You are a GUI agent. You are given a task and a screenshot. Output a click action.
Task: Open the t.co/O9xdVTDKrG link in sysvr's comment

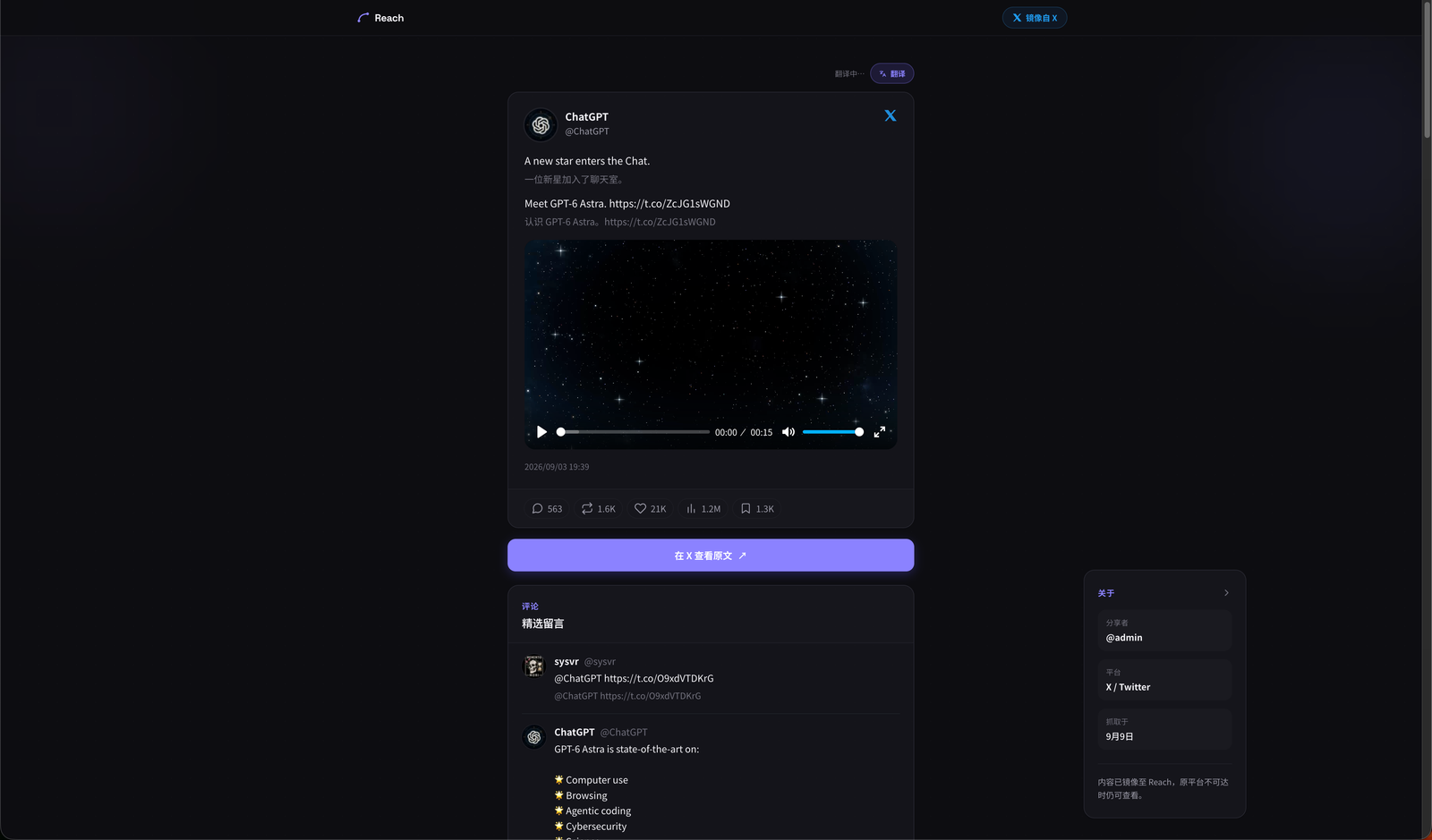pyautogui.click(x=659, y=679)
